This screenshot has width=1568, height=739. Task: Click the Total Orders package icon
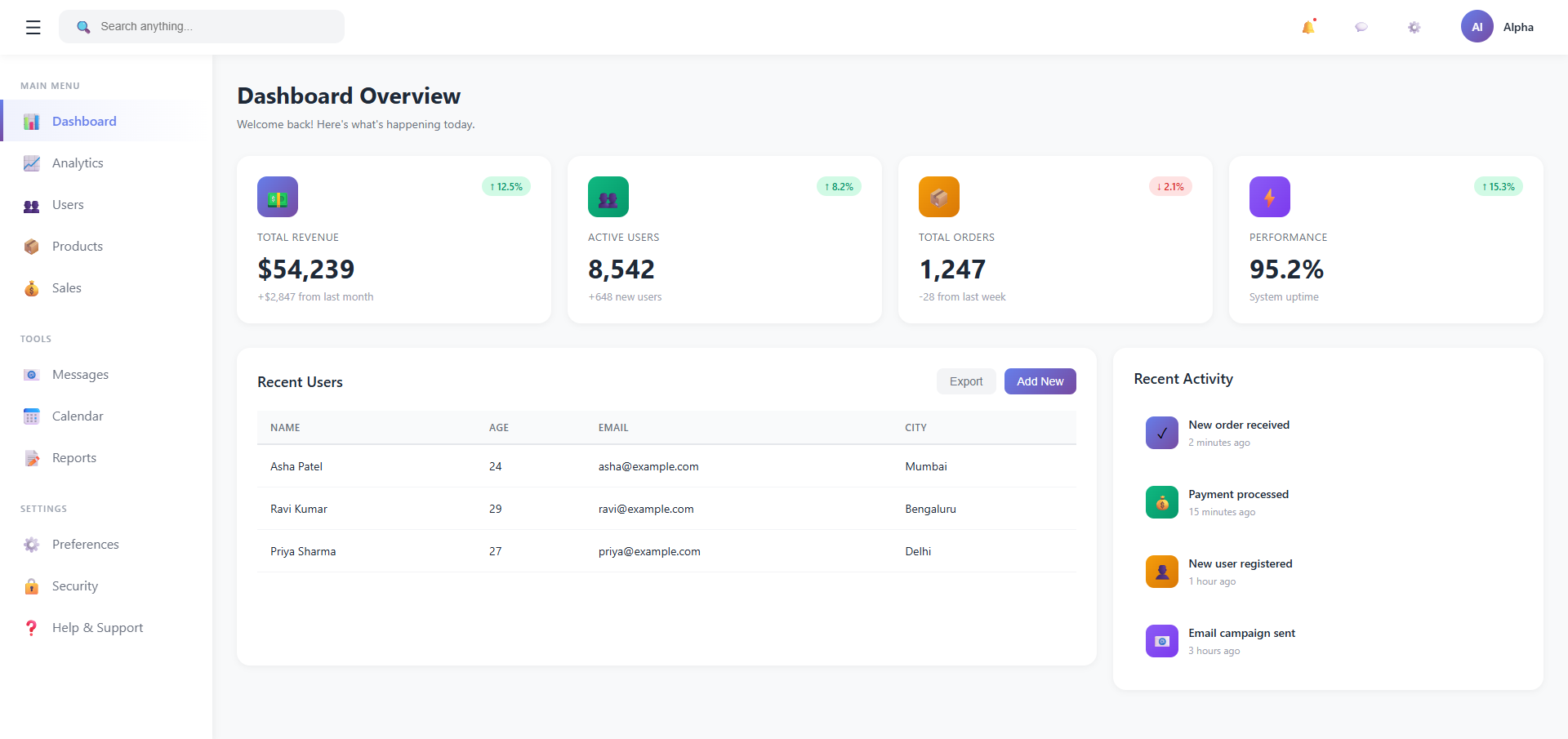[938, 197]
